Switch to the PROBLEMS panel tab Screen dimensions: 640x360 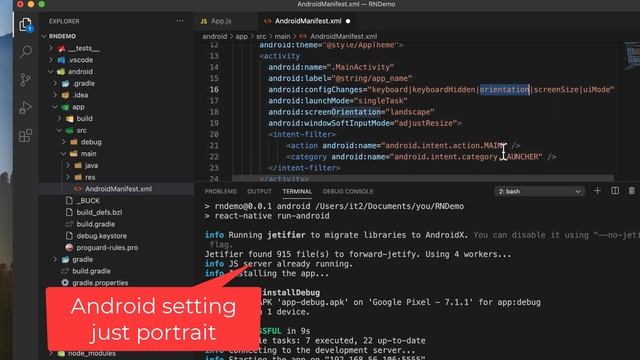pyautogui.click(x=220, y=191)
